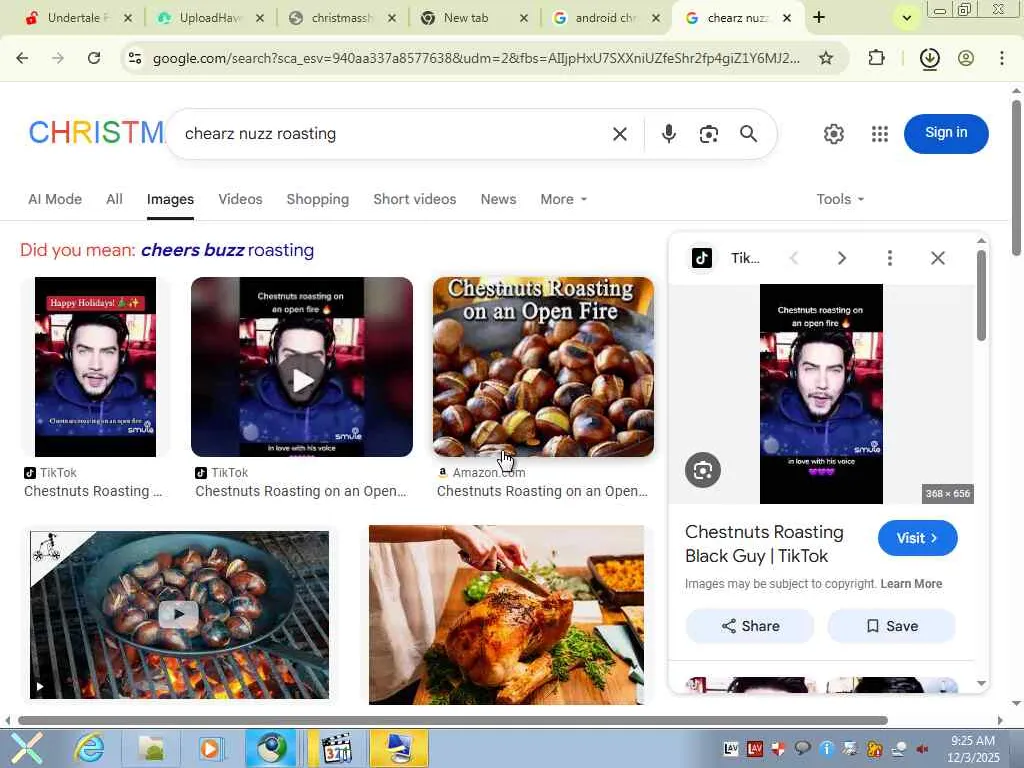Open the Amazon chestnuts roasting thumbnail
Screen dimensions: 1024x768
(543, 367)
